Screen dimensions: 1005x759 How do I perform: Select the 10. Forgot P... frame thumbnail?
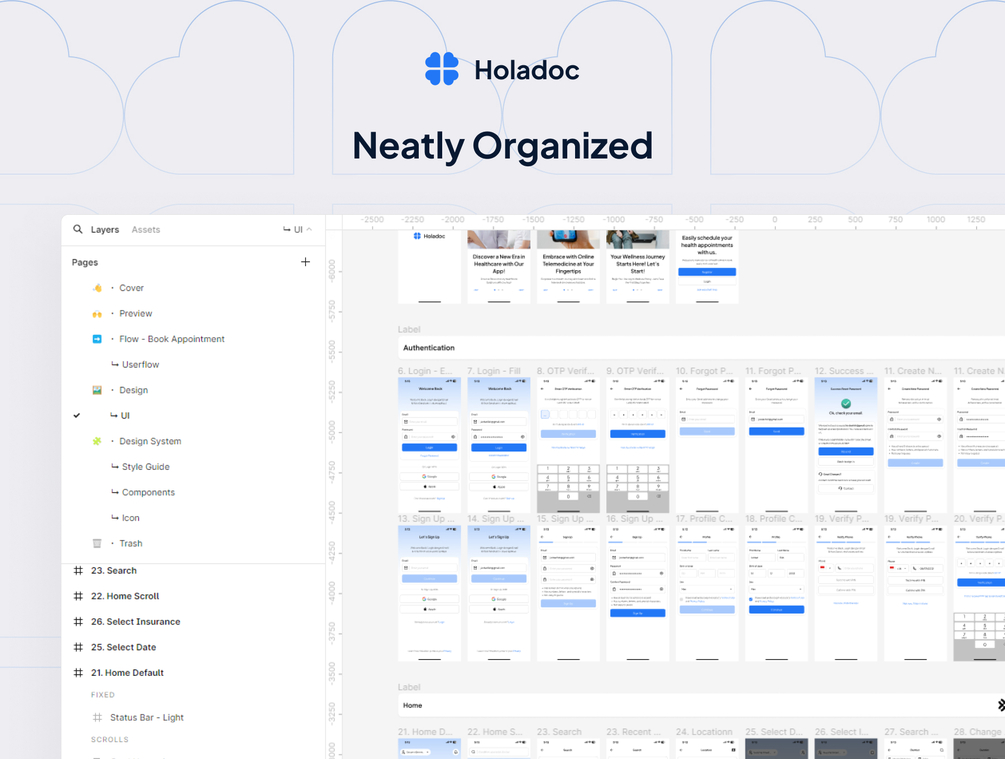pos(707,445)
